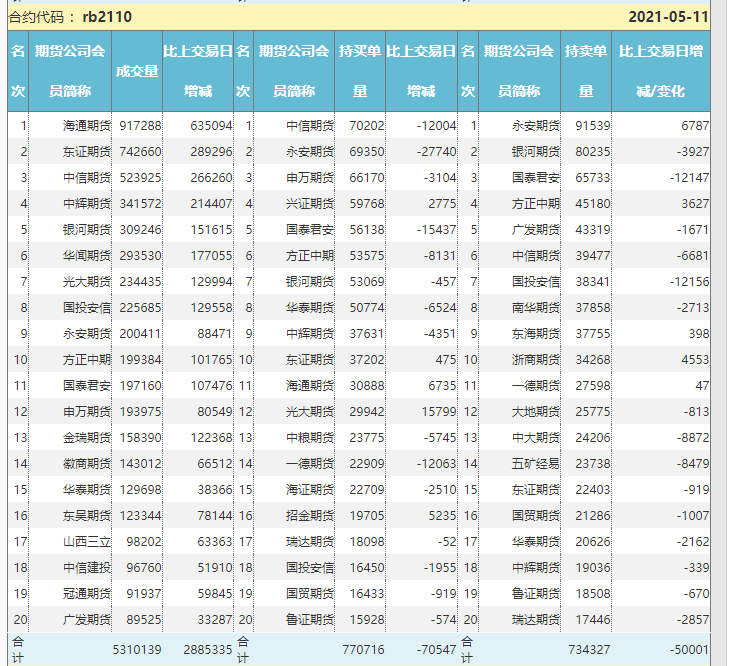Click short position value 91539
Viewport: 732px width, 666px height.
point(593,126)
